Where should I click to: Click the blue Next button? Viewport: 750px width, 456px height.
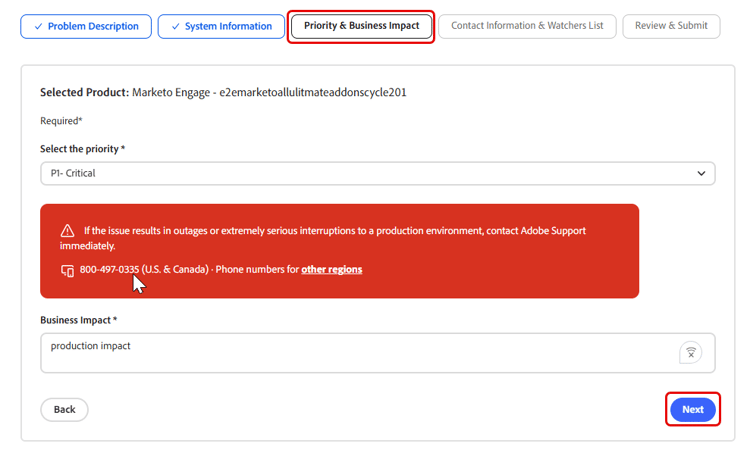point(693,410)
